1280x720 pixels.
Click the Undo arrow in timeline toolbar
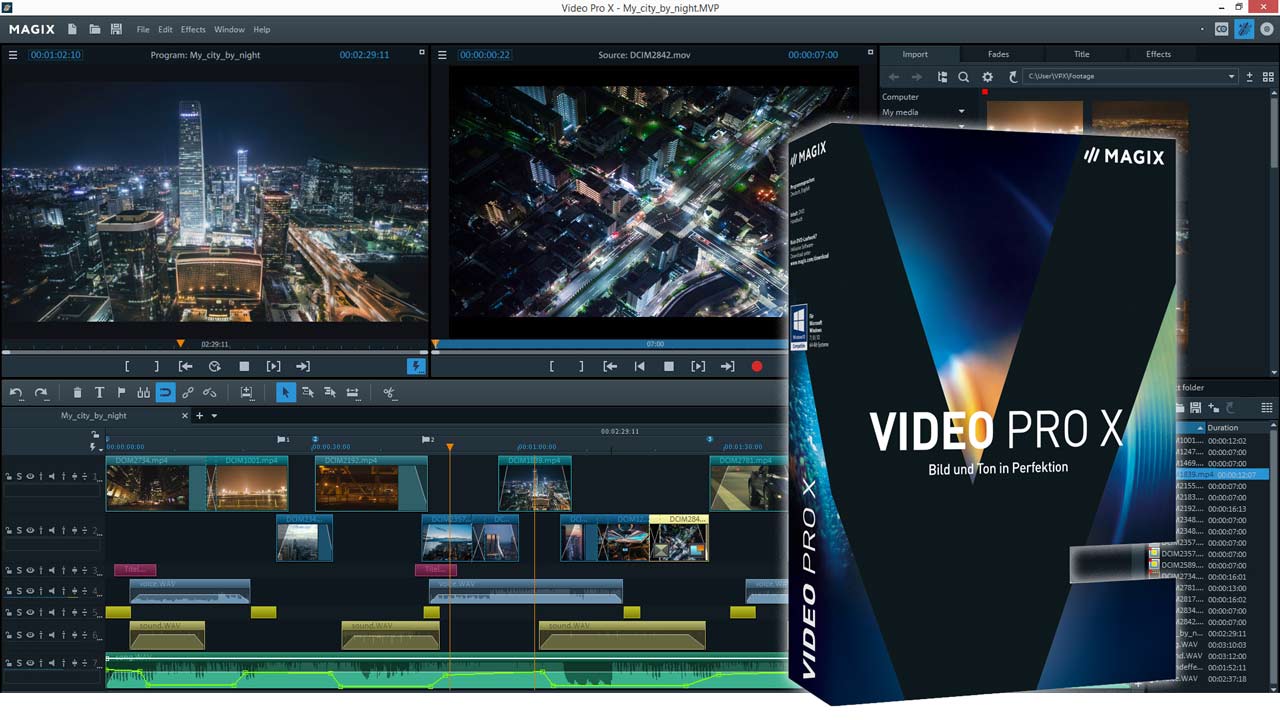coord(17,393)
